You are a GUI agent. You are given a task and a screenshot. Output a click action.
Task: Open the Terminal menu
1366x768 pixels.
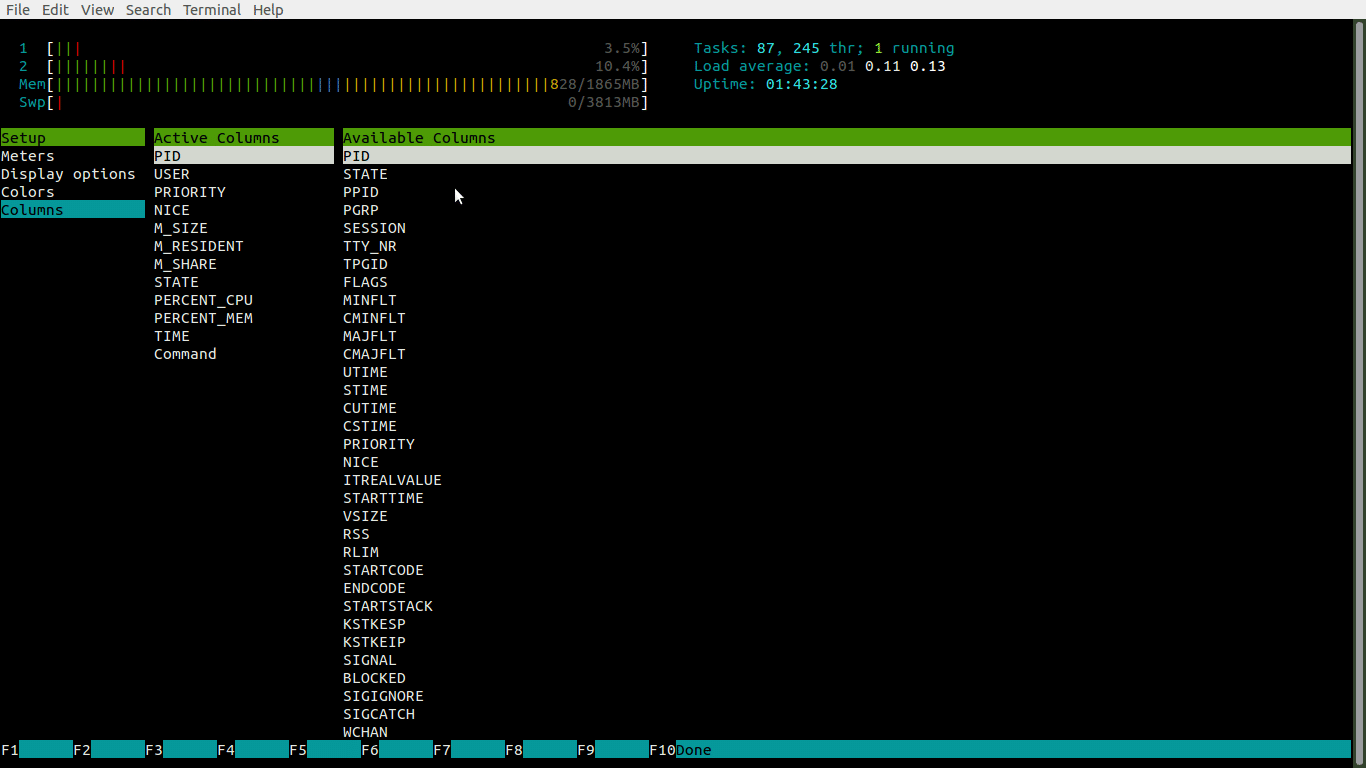point(211,10)
